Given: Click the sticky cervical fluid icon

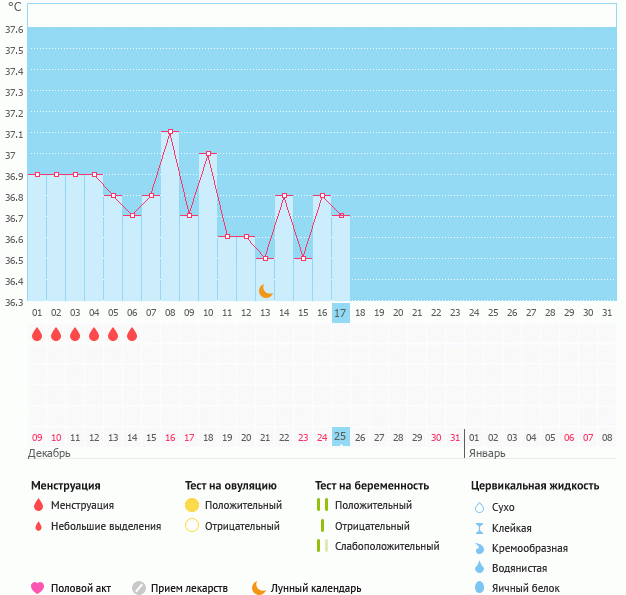Looking at the screenshot, I should 479,527.
